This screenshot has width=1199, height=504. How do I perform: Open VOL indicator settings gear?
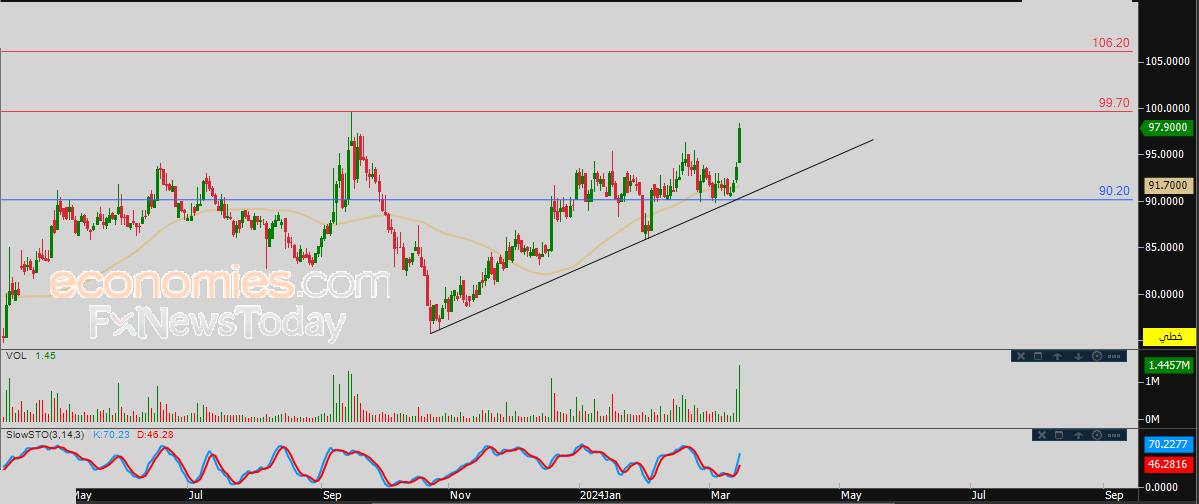pos(1097,356)
